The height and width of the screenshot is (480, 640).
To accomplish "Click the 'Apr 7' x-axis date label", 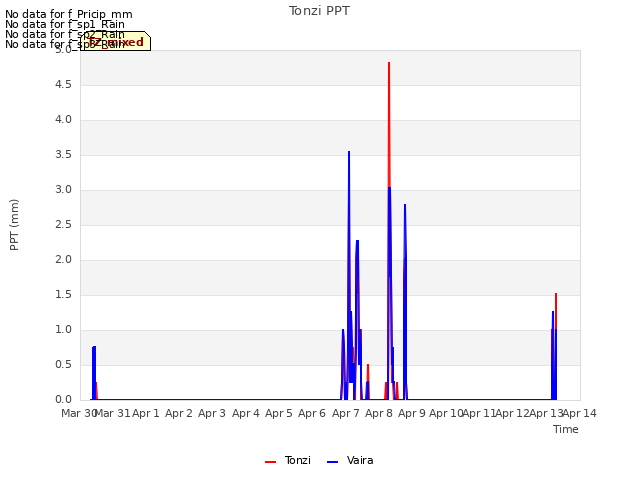I will click(x=346, y=413).
